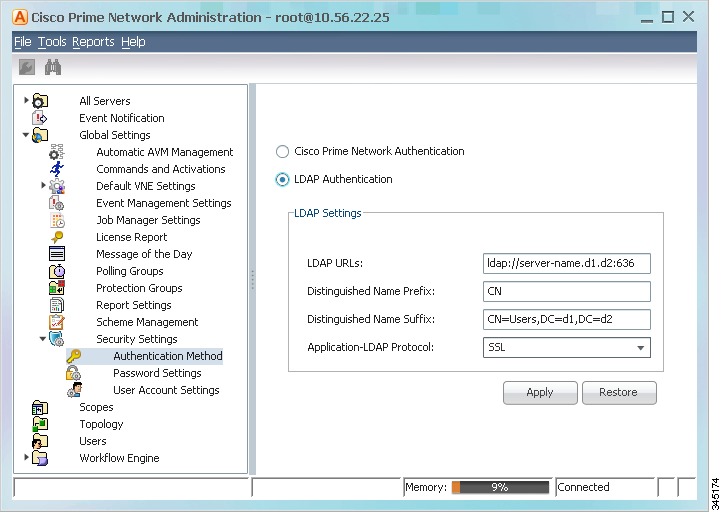
Task: Select Cisco Prime Network Authentication radio button
Action: [x=282, y=151]
